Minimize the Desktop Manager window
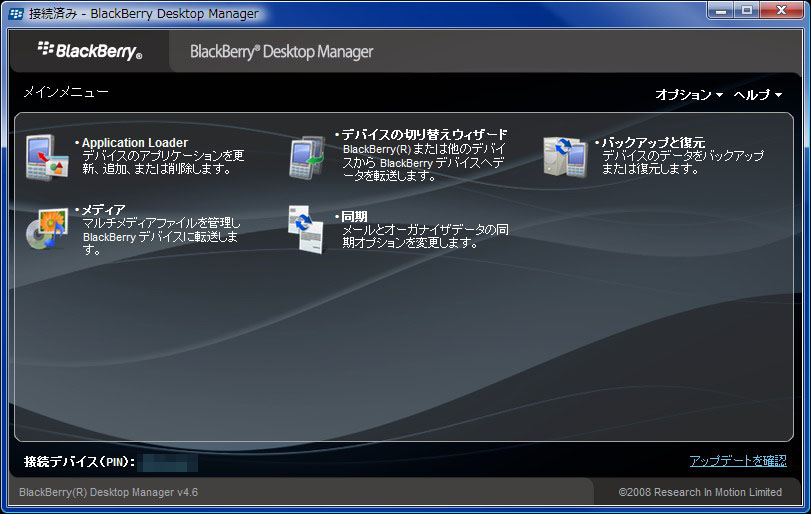The height and width of the screenshot is (514, 811). click(x=723, y=10)
